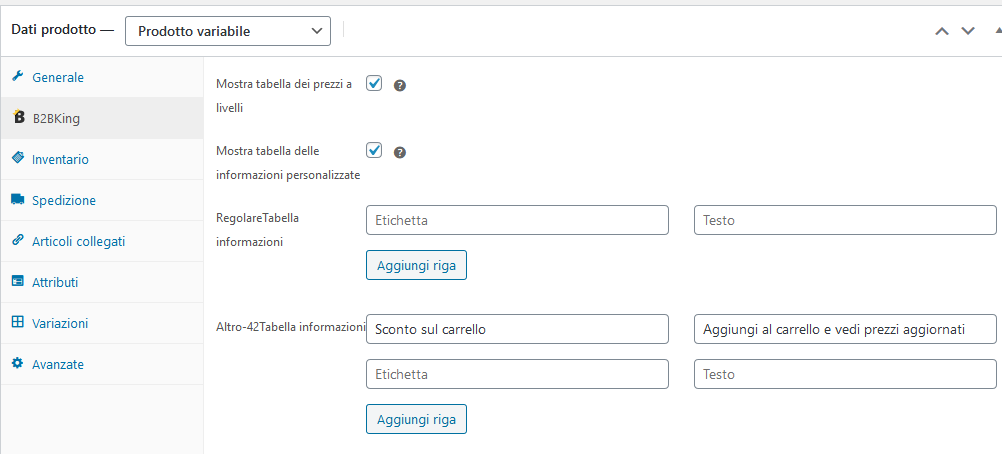Select the B2BKing tab

coord(102,118)
